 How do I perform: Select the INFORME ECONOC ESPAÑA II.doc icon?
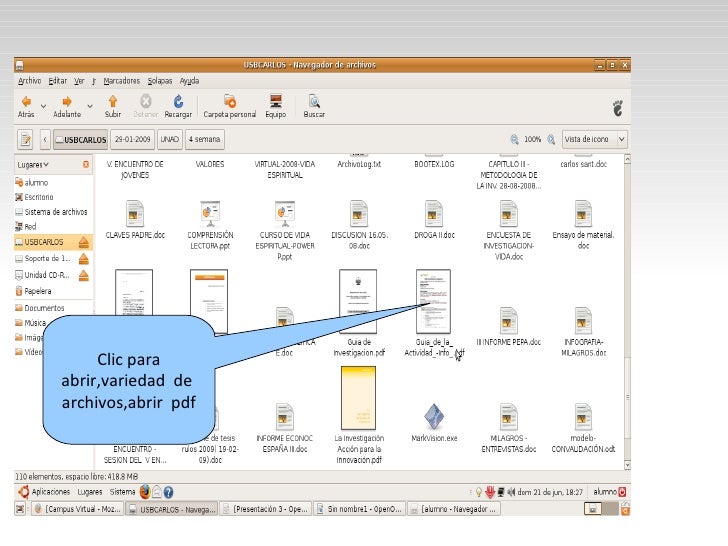(285, 417)
